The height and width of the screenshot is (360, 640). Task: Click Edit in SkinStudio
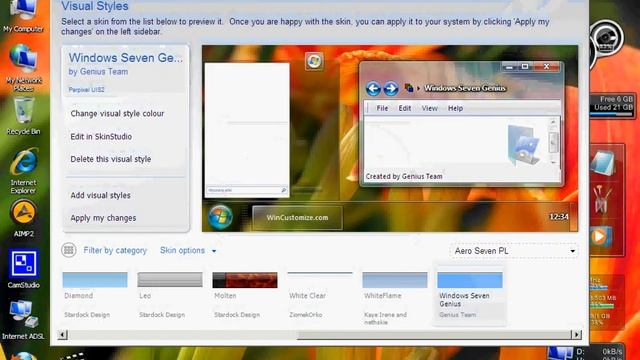(101, 137)
